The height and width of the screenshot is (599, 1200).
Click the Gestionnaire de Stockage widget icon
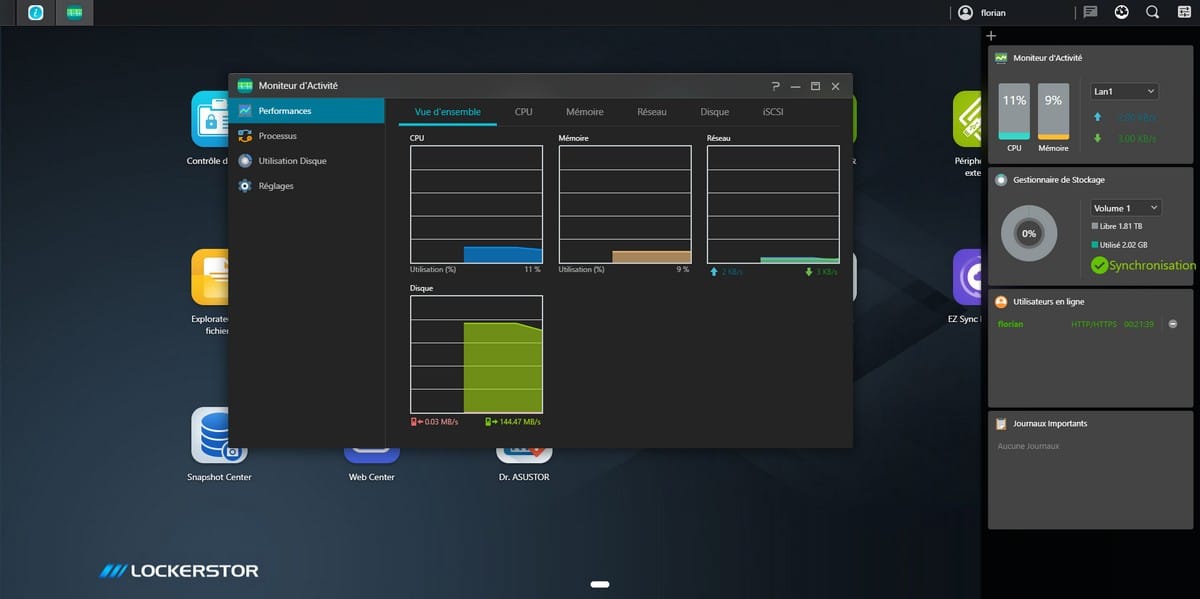click(1001, 180)
